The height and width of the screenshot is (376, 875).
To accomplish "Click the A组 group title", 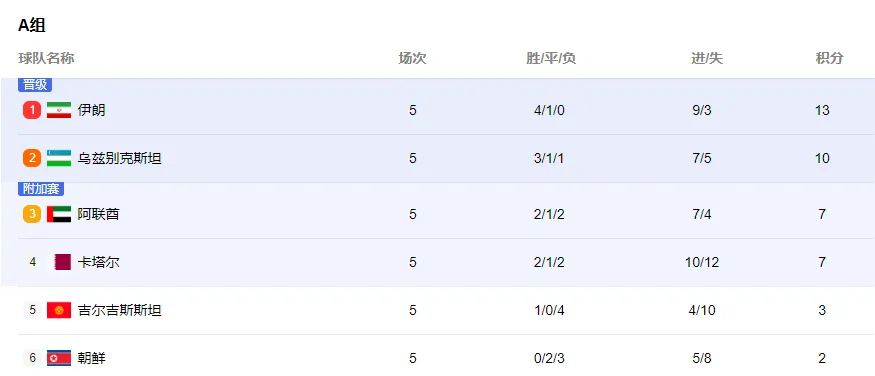I will pyautogui.click(x=32, y=25).
